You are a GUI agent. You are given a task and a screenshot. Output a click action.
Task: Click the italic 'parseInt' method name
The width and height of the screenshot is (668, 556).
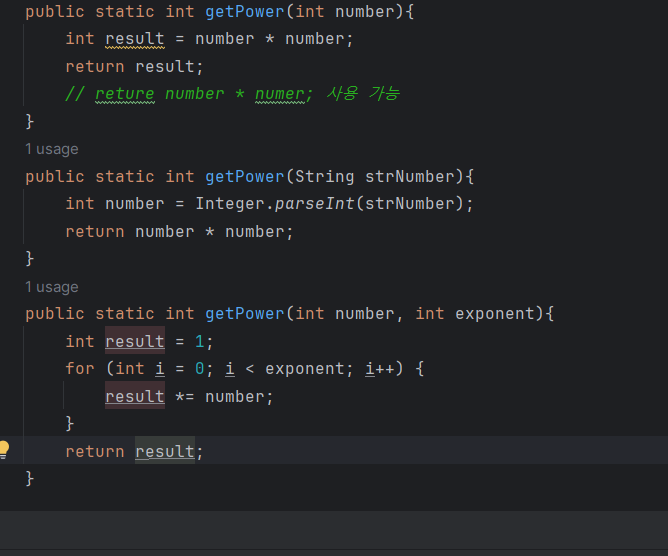click(314, 204)
